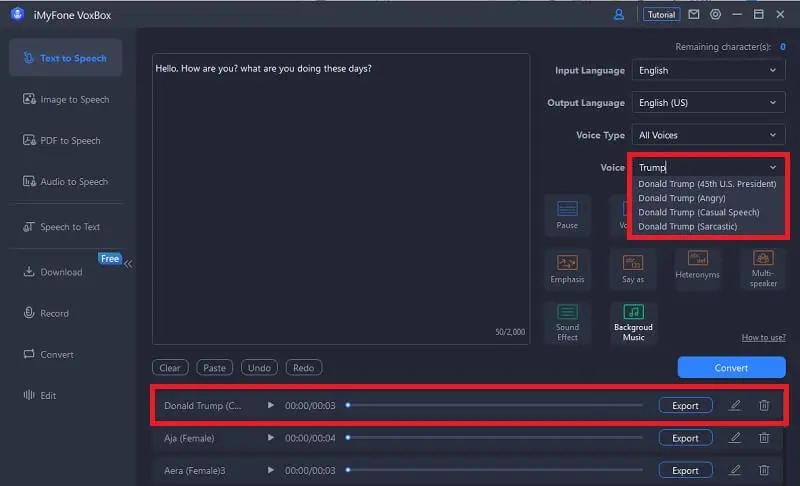Click the blue Convert button
The width and height of the screenshot is (800, 486).
point(731,367)
